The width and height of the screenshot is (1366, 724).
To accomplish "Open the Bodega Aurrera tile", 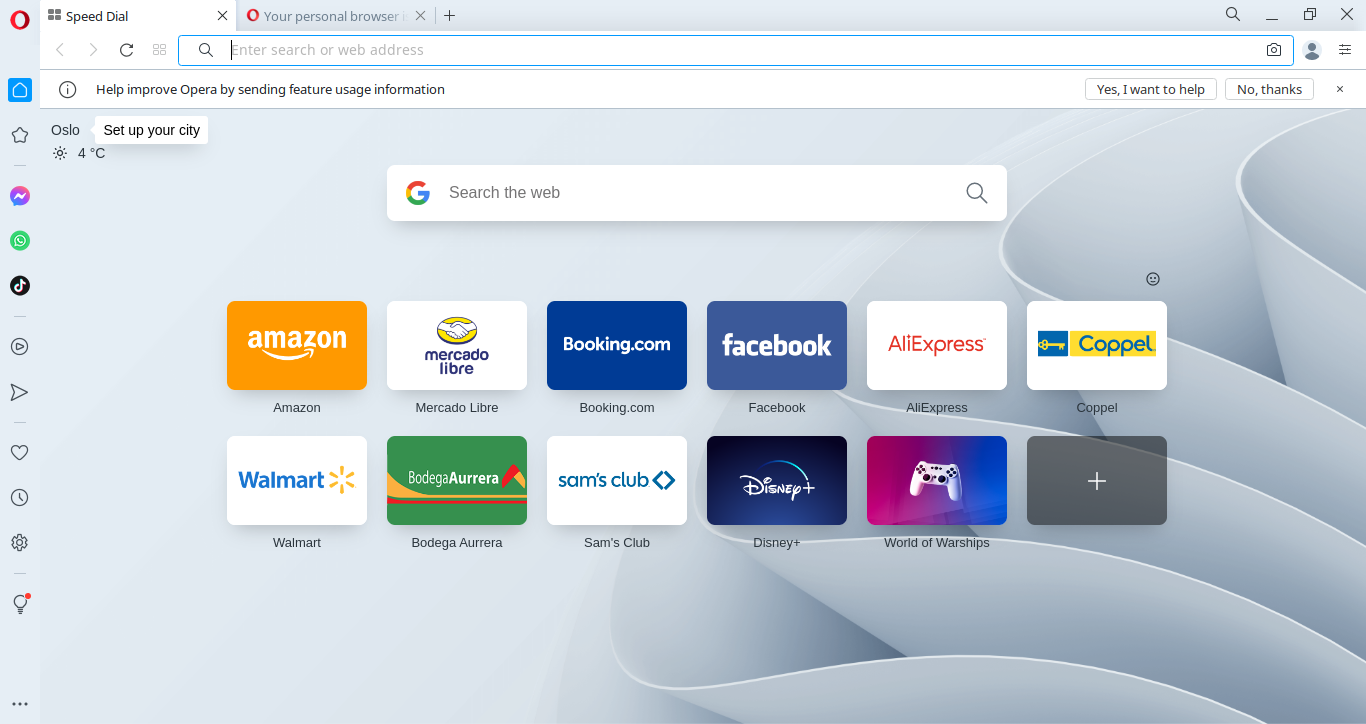I will click(x=457, y=480).
